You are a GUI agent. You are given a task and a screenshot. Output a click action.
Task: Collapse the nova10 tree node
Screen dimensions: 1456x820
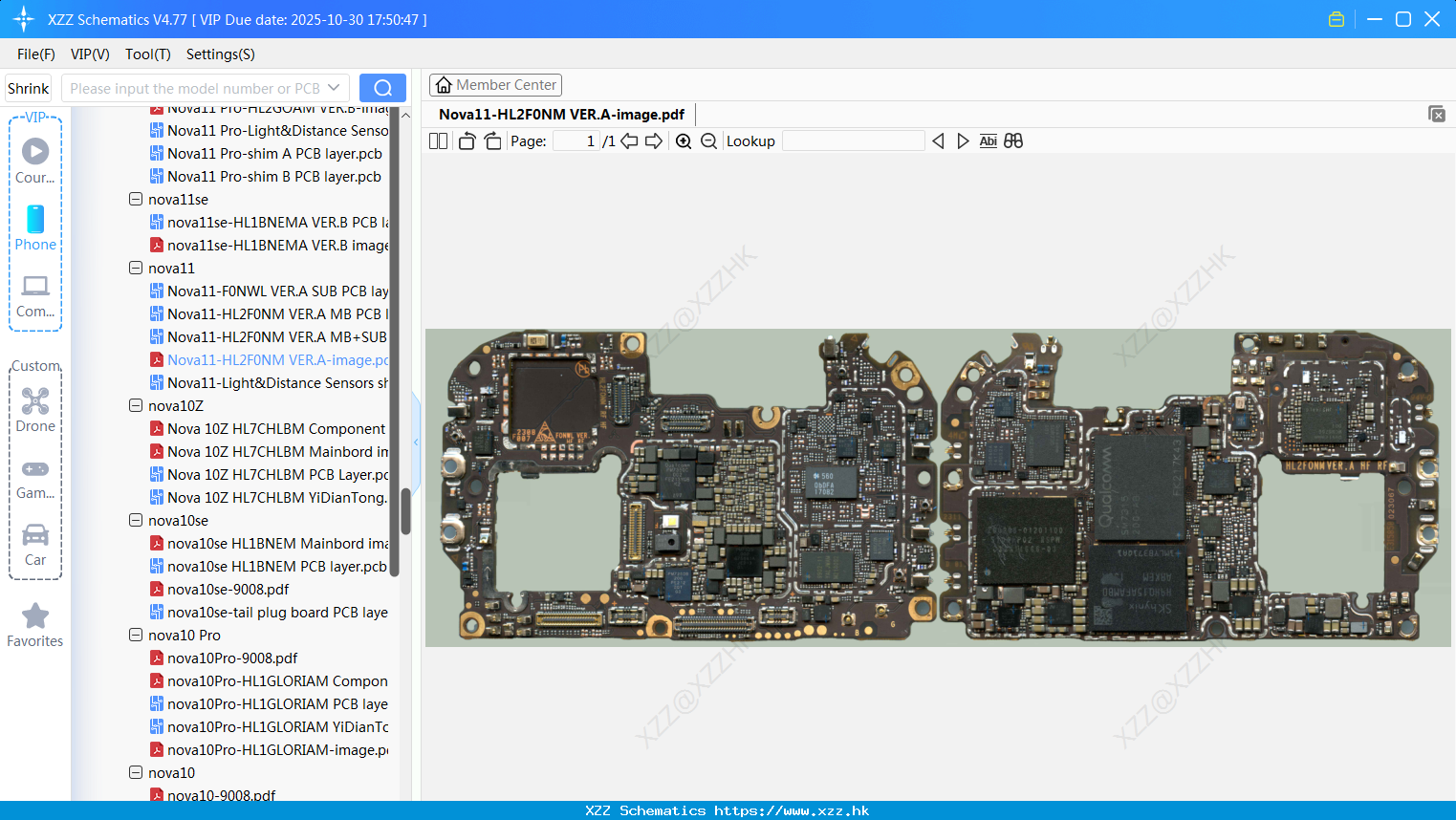136,772
